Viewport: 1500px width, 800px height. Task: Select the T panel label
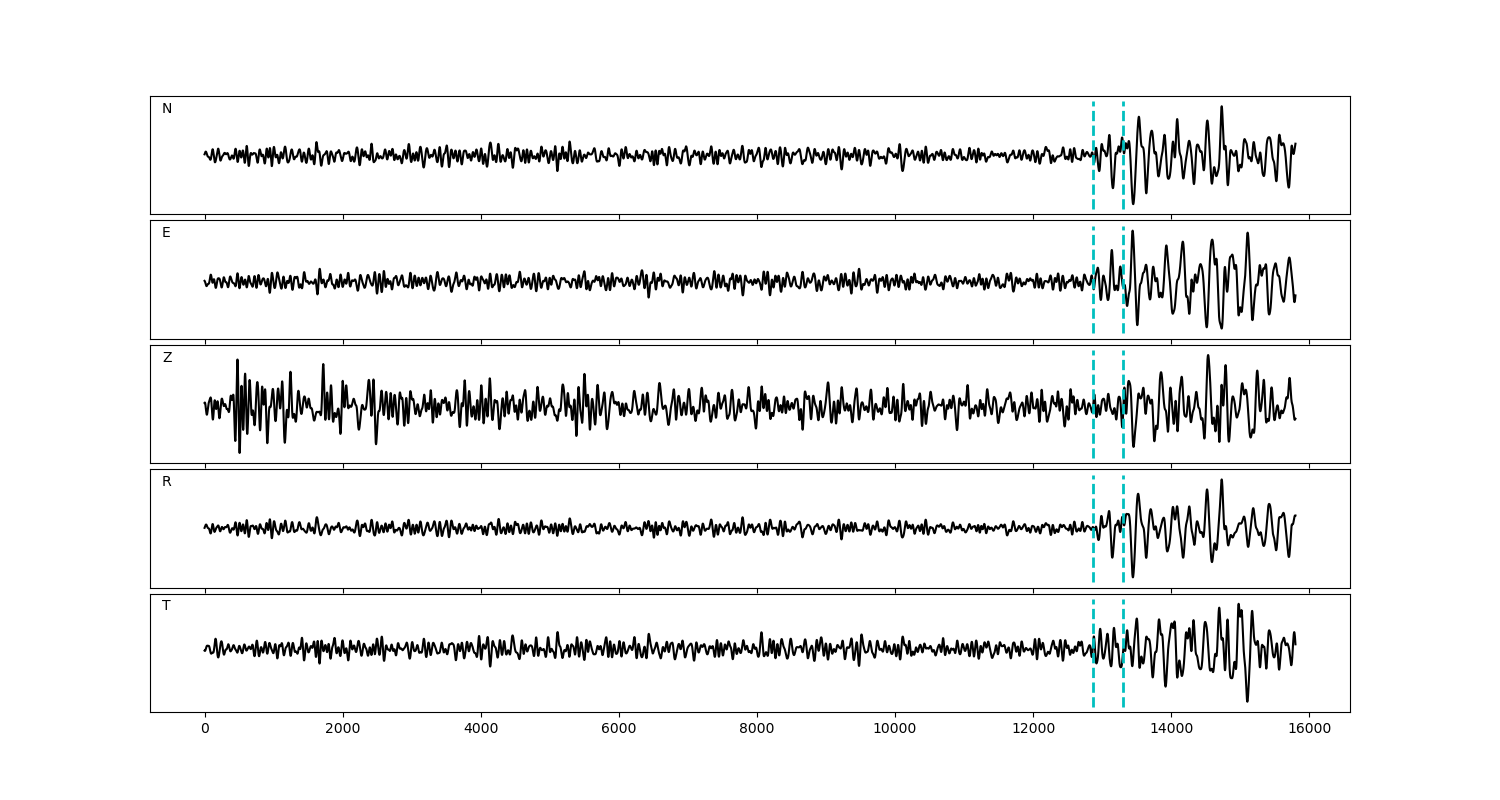(x=166, y=606)
